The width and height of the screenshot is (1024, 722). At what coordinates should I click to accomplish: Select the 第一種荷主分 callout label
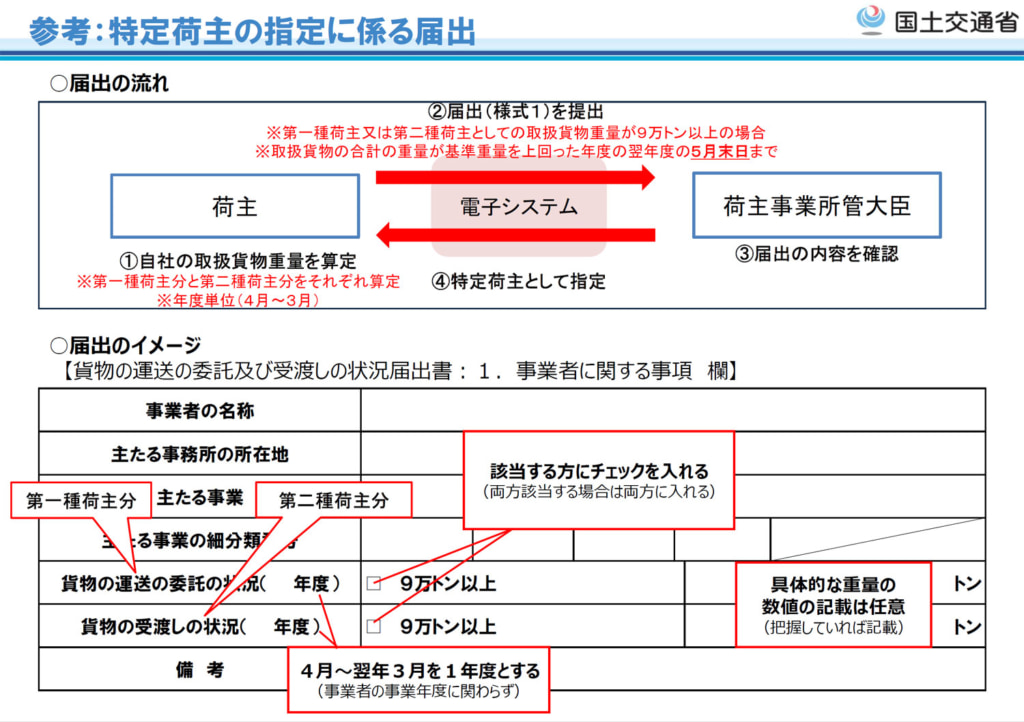(78, 498)
